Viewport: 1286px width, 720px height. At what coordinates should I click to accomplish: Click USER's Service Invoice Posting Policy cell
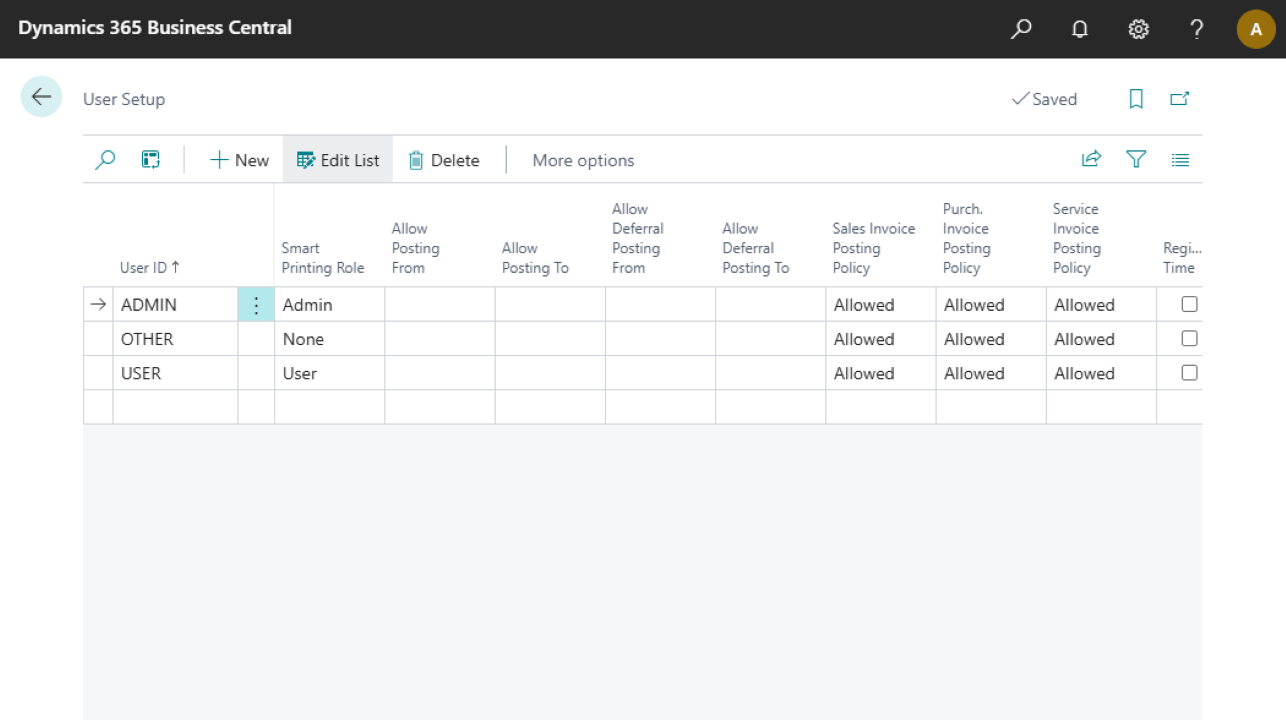click(x=1101, y=373)
